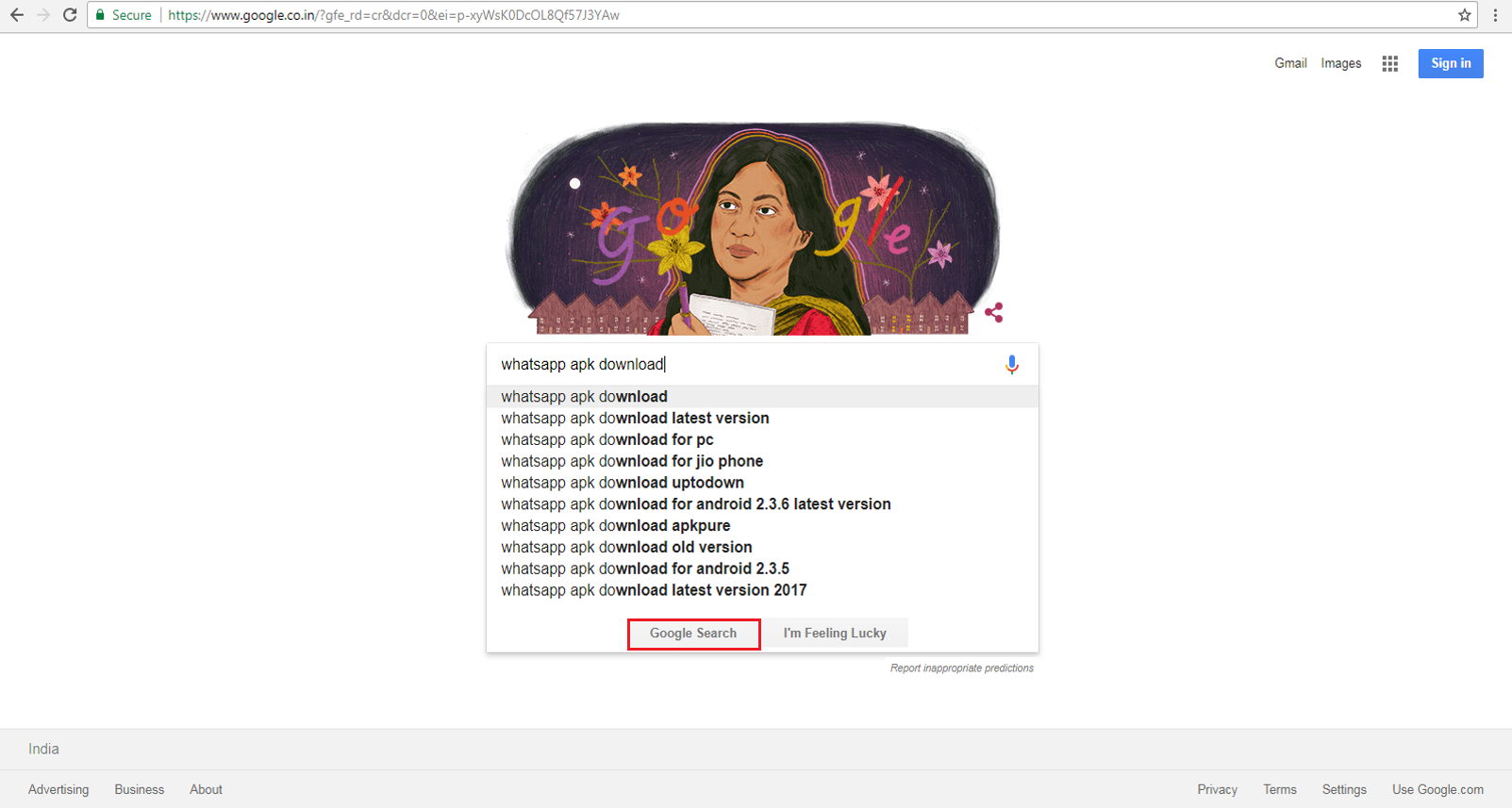Open the Gmail link
Image resolution: width=1512 pixels, height=808 pixels.
click(x=1290, y=63)
